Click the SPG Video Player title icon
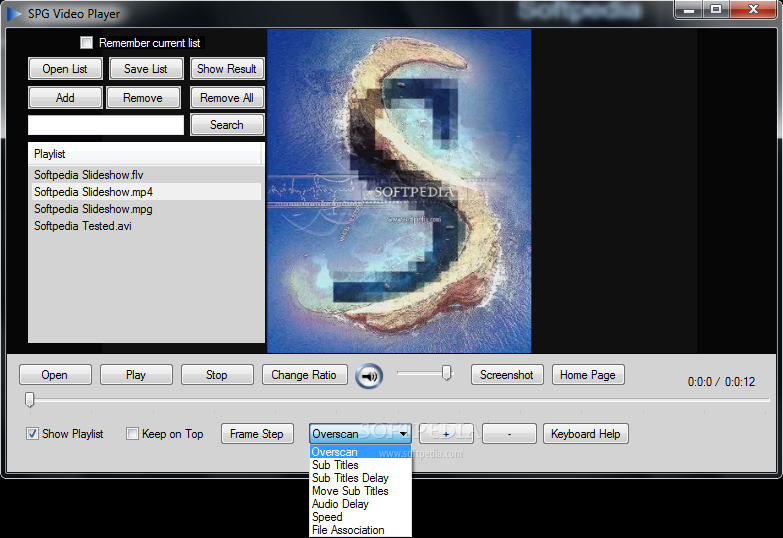Viewport: 783px width, 538px height. point(14,13)
